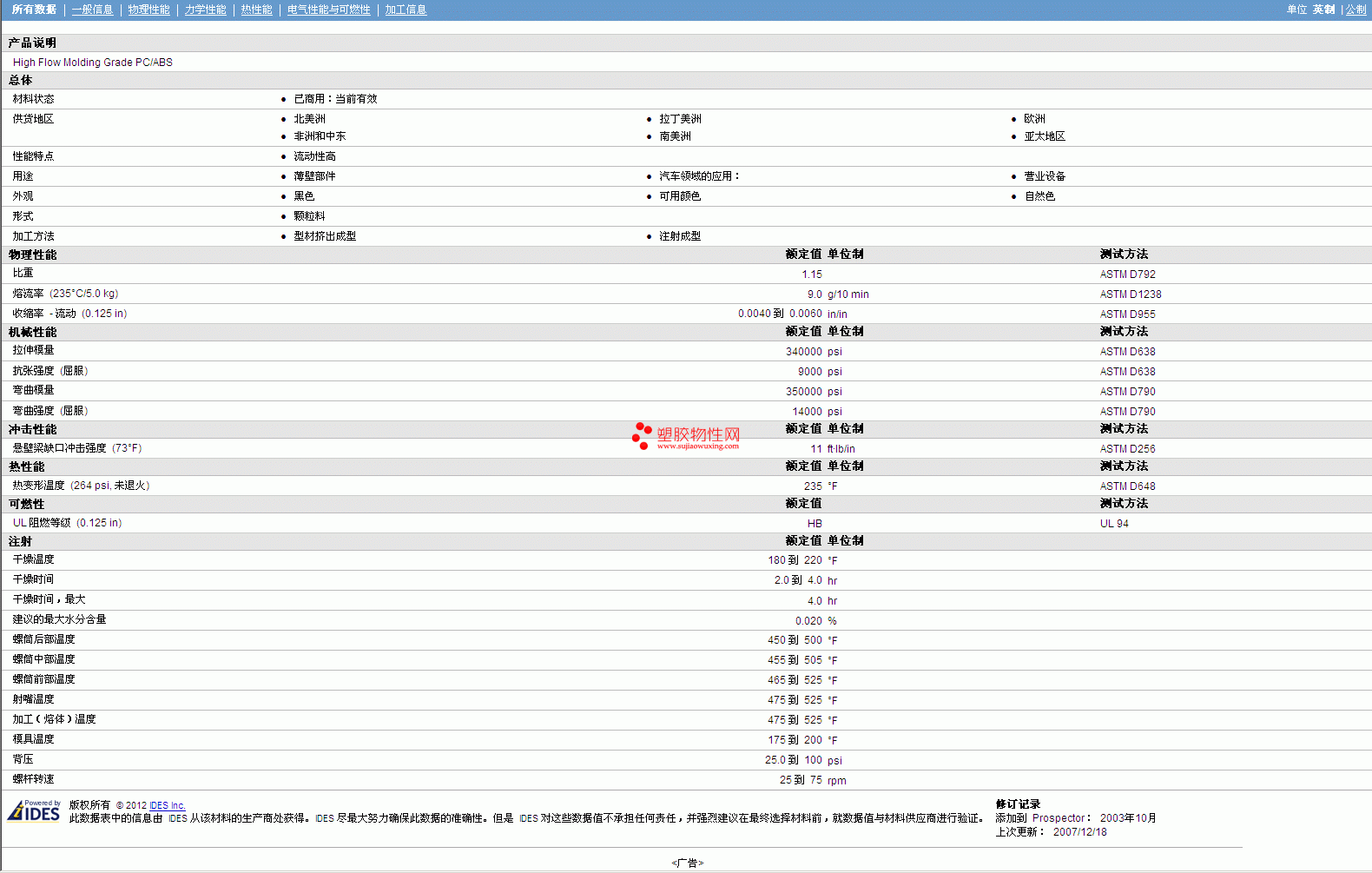
Task: Click the 注射成型 processing entry
Action: (x=680, y=236)
